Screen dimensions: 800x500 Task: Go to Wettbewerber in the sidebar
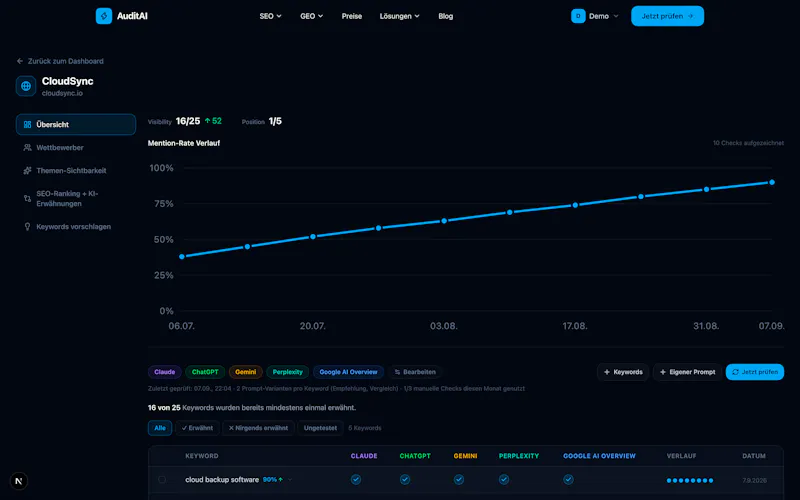pyautogui.click(x=76, y=147)
